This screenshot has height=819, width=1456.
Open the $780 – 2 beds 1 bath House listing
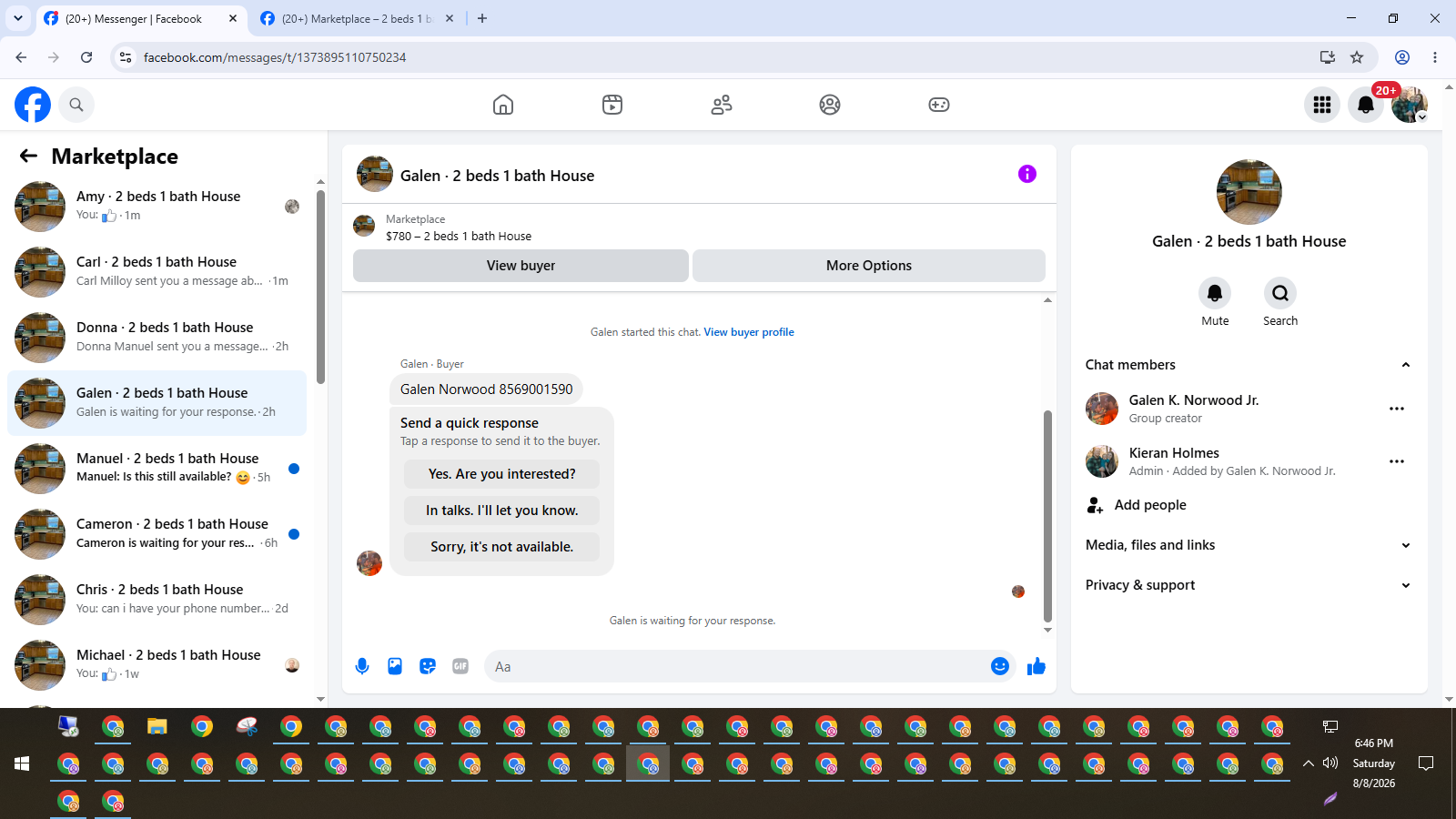[459, 236]
